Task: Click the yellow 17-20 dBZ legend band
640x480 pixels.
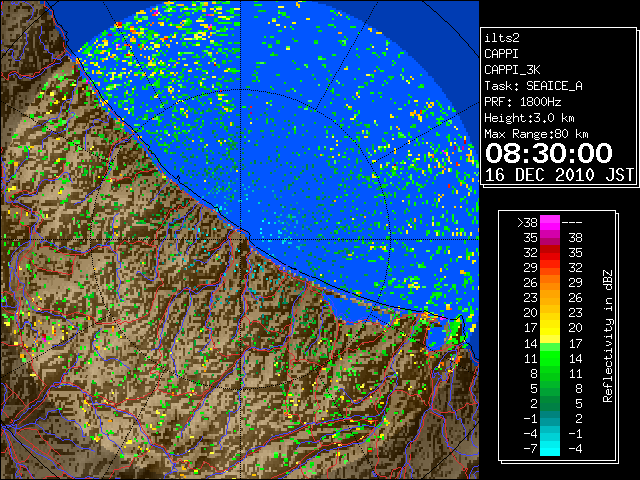Action: coord(550,328)
